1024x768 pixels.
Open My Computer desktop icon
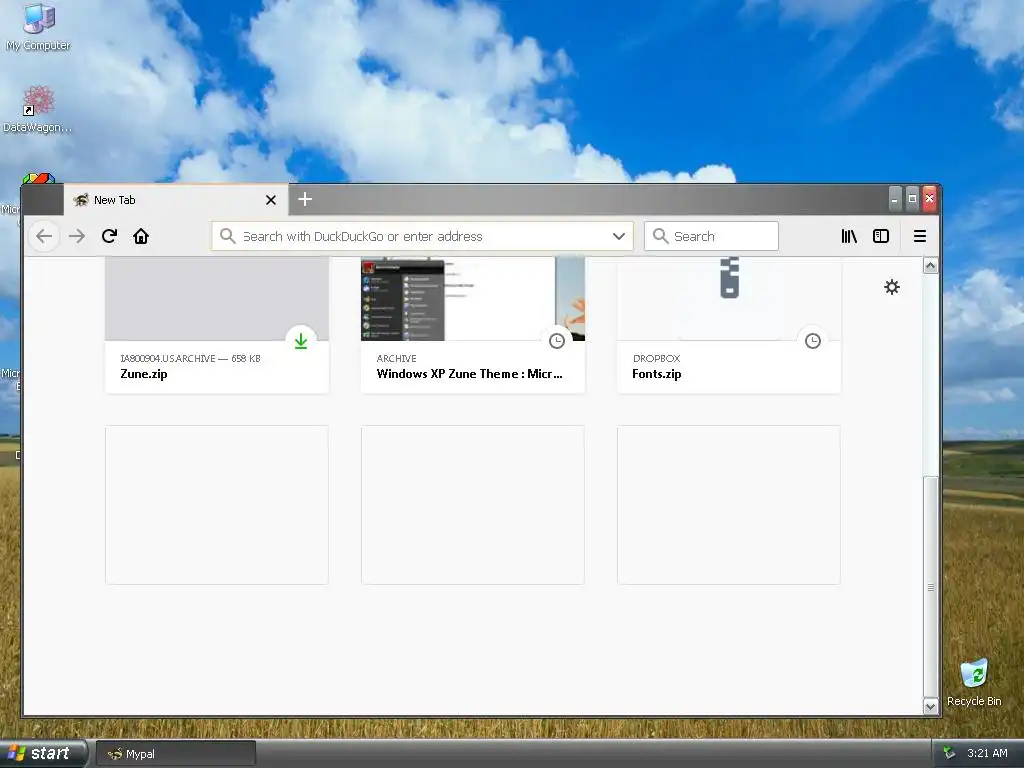pyautogui.click(x=39, y=27)
